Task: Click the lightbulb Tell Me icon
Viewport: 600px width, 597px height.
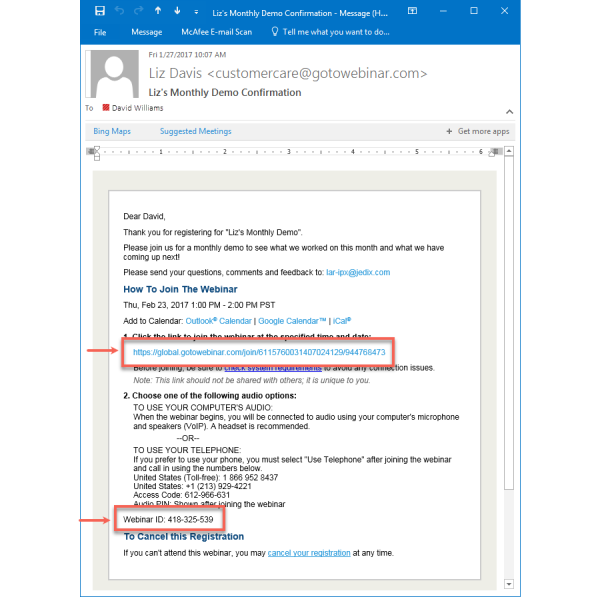Action: 275,31
